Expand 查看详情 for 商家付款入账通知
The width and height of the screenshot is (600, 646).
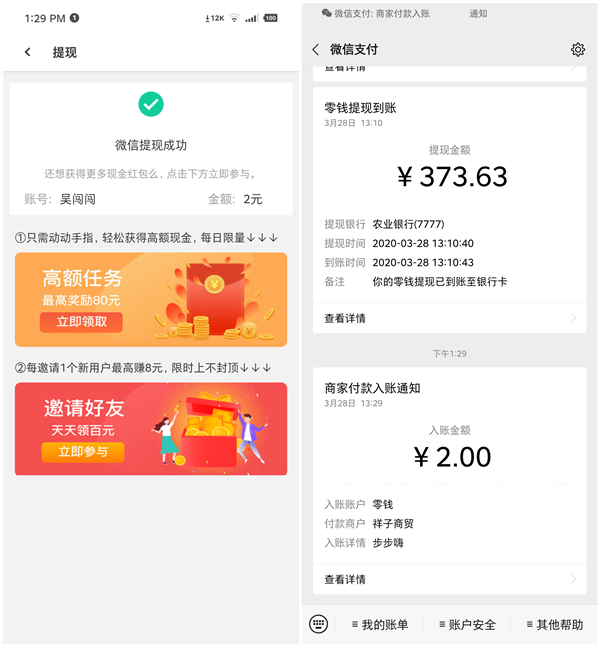[450, 579]
